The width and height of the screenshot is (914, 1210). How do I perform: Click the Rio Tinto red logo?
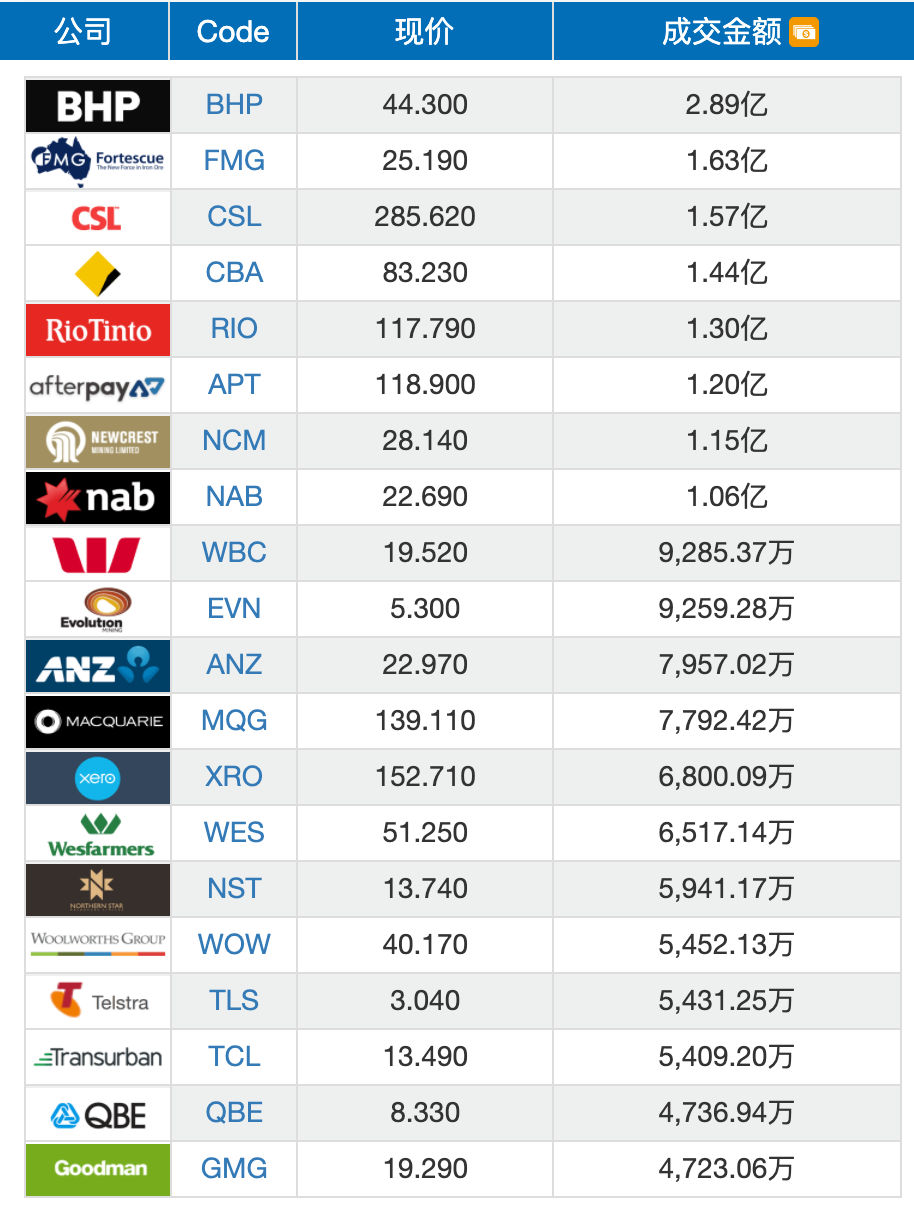(x=98, y=330)
